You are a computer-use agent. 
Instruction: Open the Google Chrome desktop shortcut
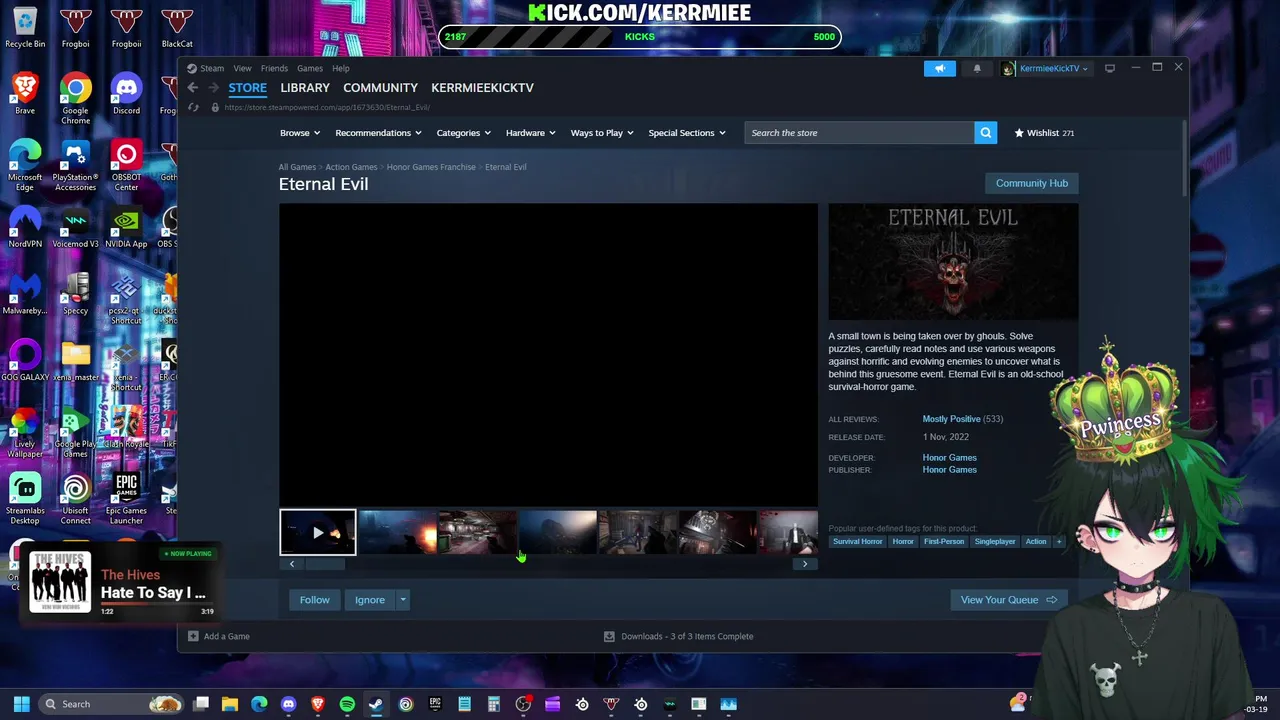[x=75, y=98]
